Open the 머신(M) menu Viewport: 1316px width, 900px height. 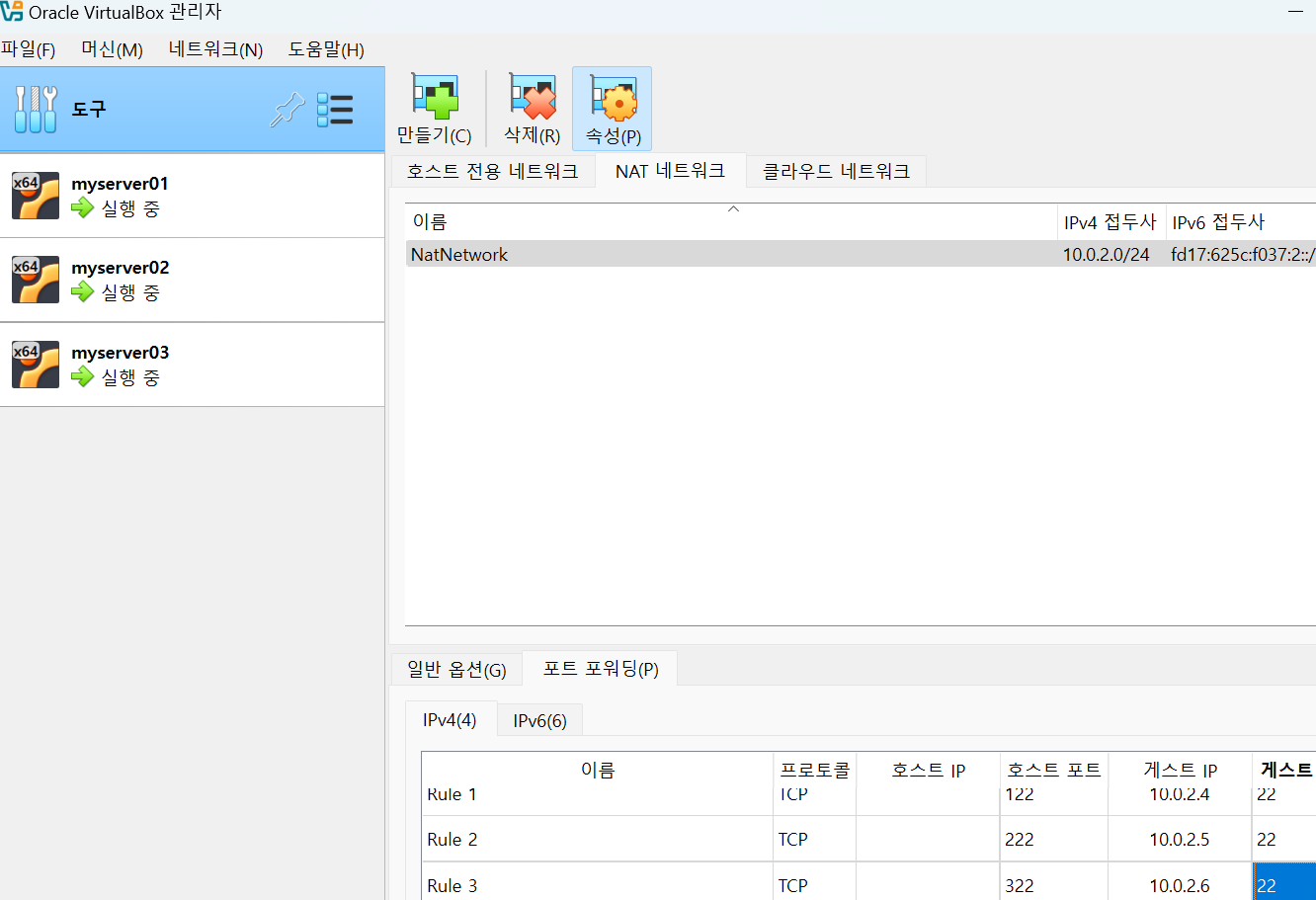click(x=113, y=49)
